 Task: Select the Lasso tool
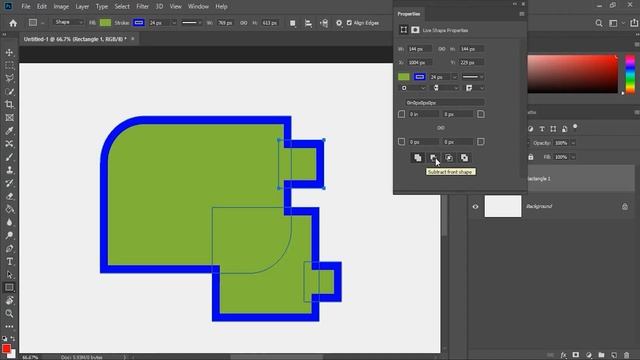coord(9,78)
